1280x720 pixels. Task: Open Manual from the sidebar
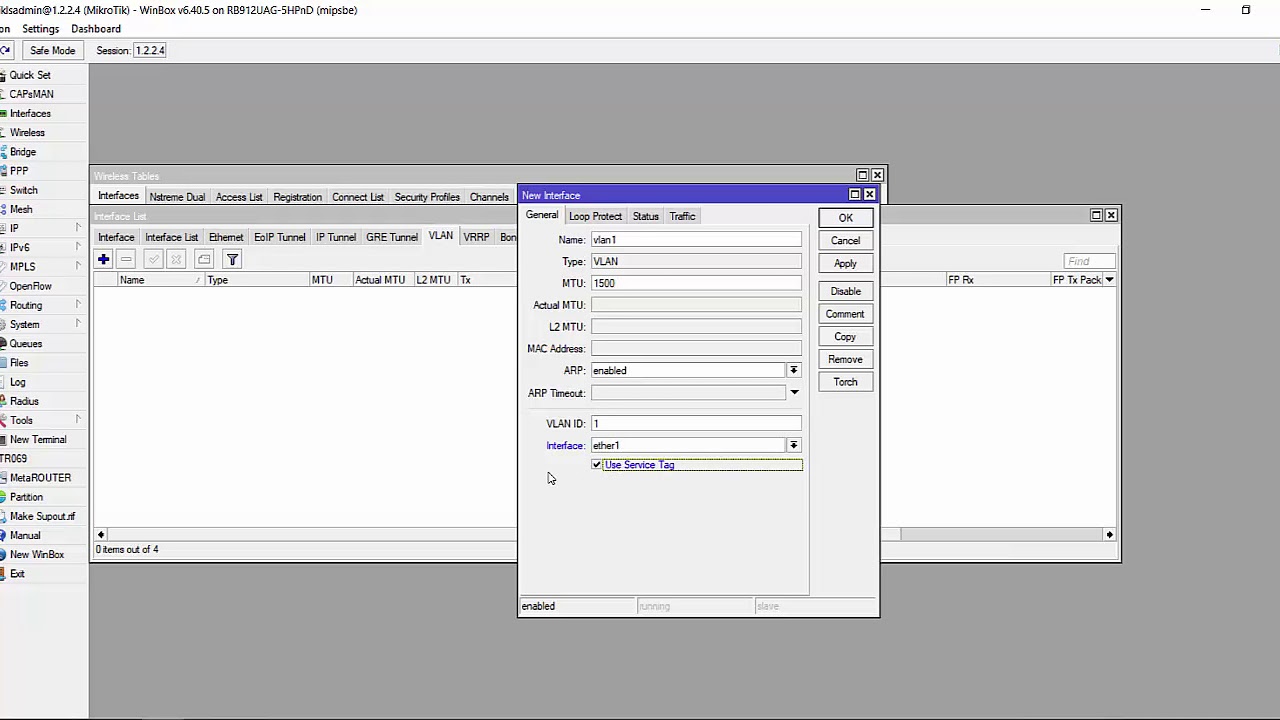tap(25, 535)
